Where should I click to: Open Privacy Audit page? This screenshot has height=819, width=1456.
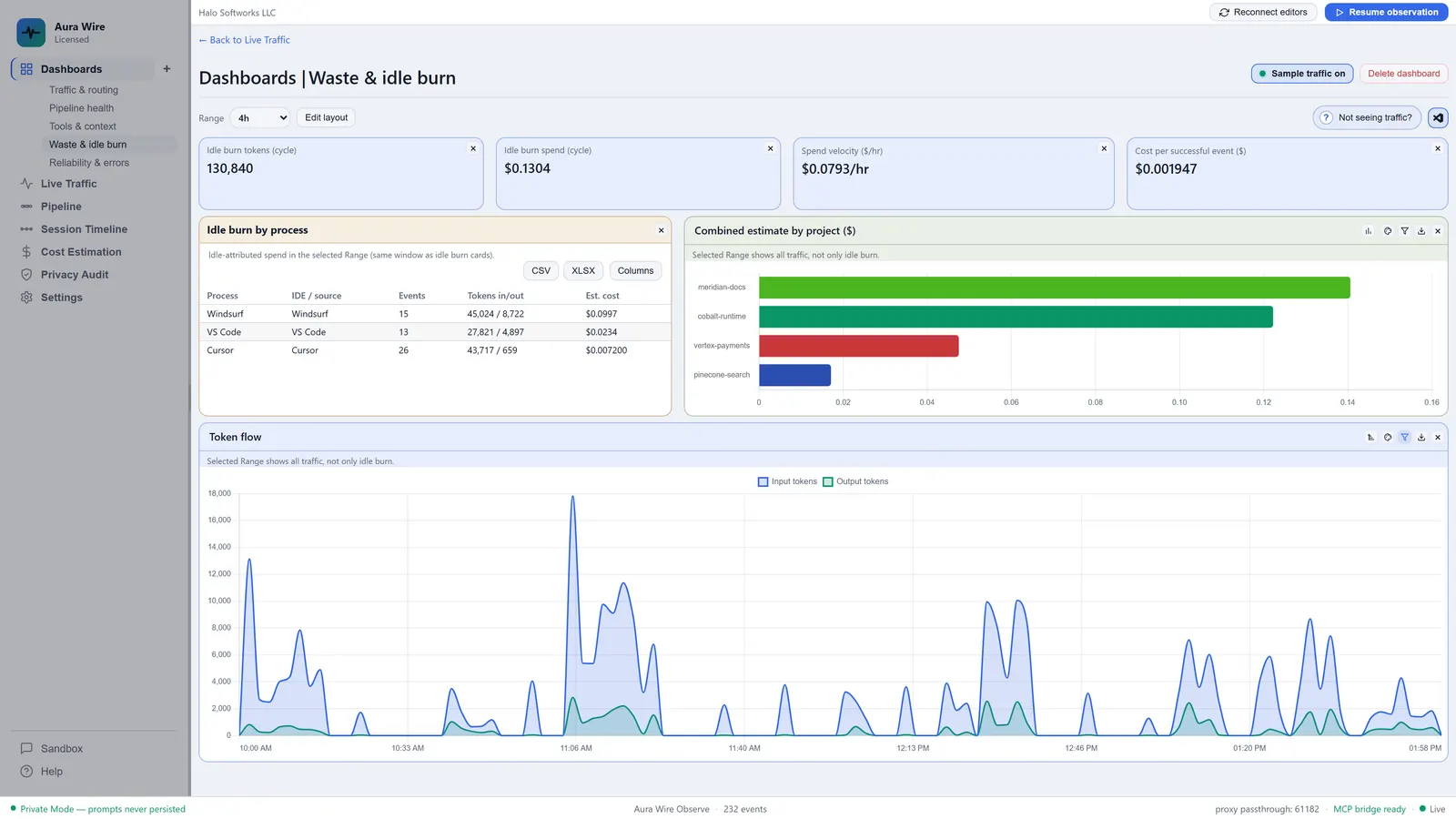pos(75,275)
